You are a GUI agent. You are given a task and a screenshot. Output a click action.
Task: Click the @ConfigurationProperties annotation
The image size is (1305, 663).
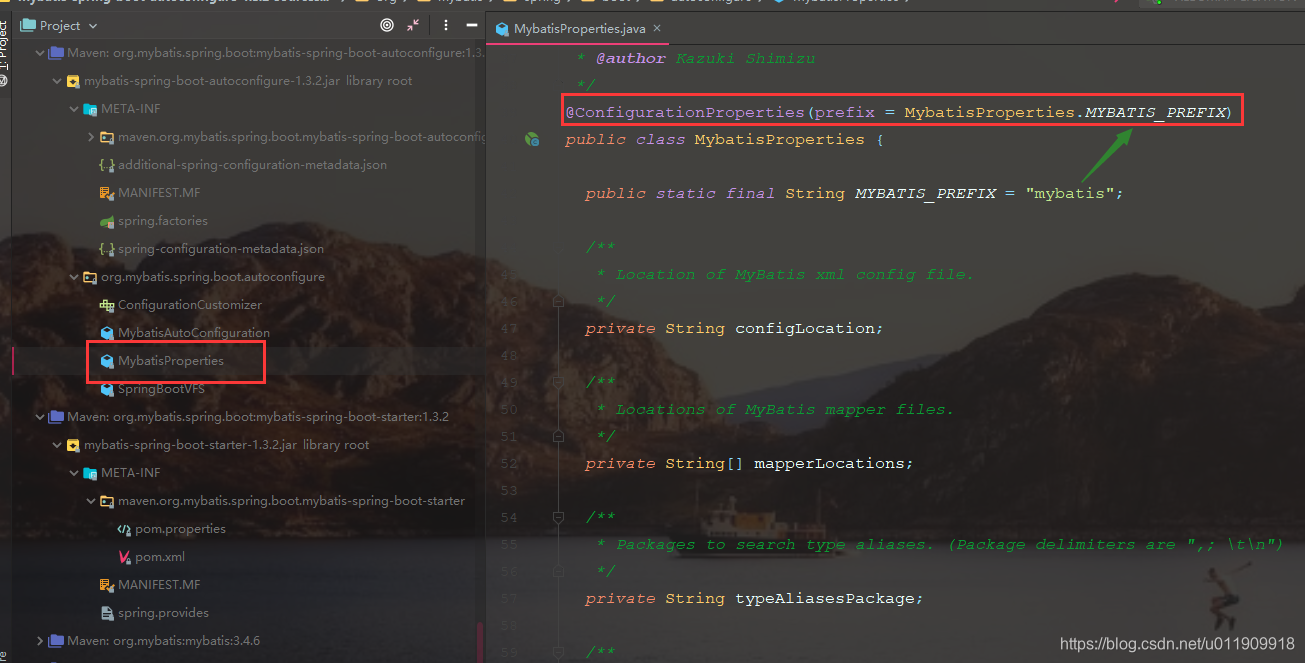[x=685, y=112]
